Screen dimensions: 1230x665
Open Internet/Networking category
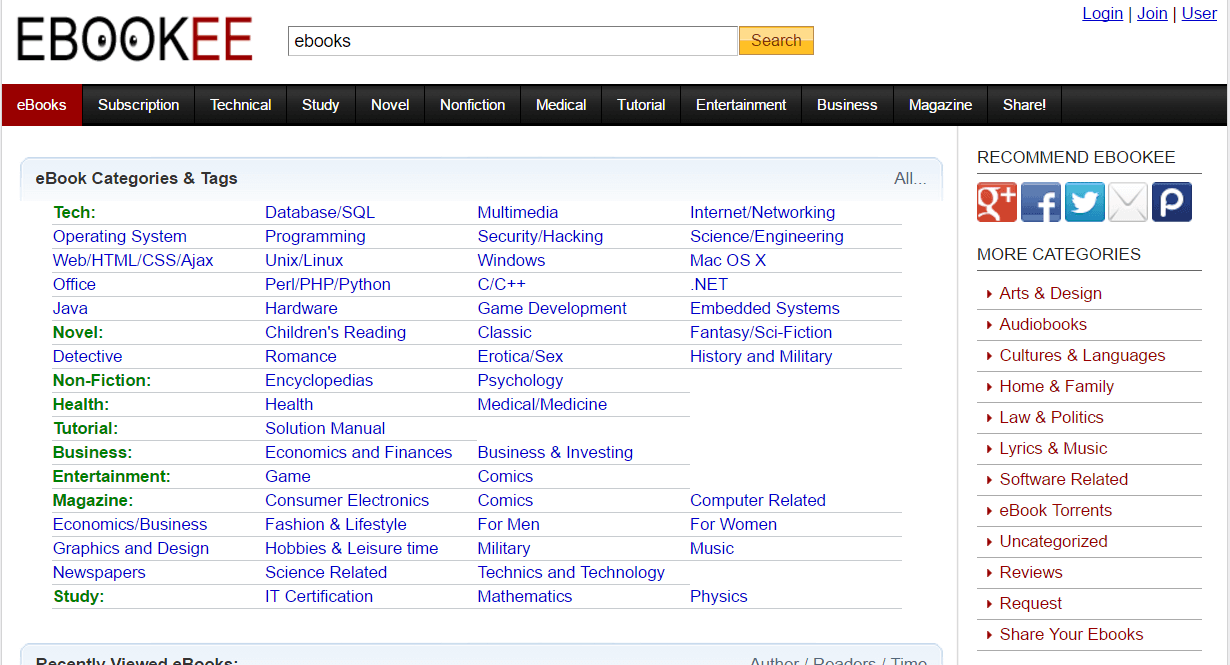click(762, 212)
